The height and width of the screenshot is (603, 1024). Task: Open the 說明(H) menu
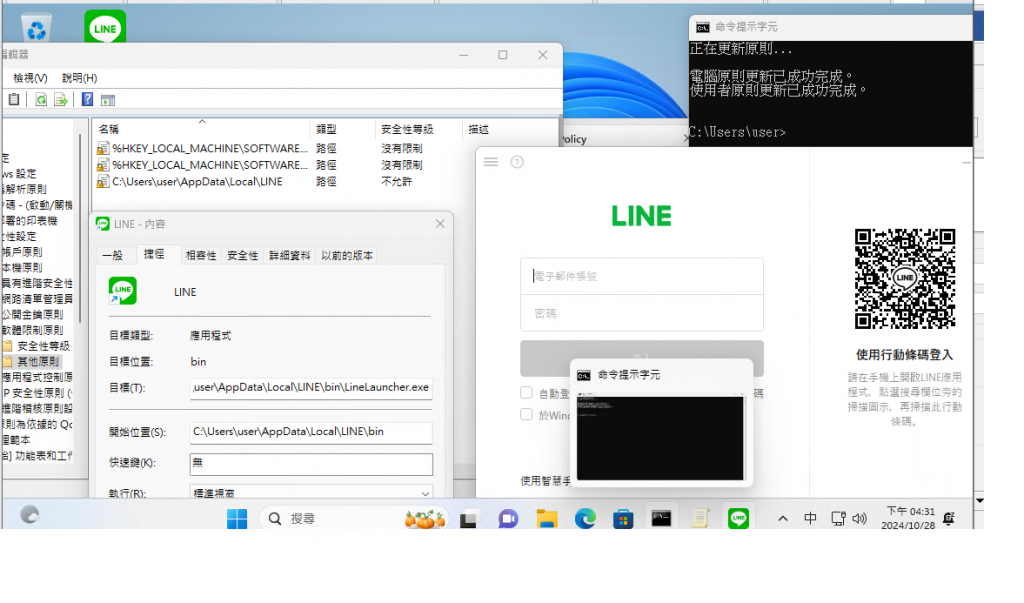79,78
